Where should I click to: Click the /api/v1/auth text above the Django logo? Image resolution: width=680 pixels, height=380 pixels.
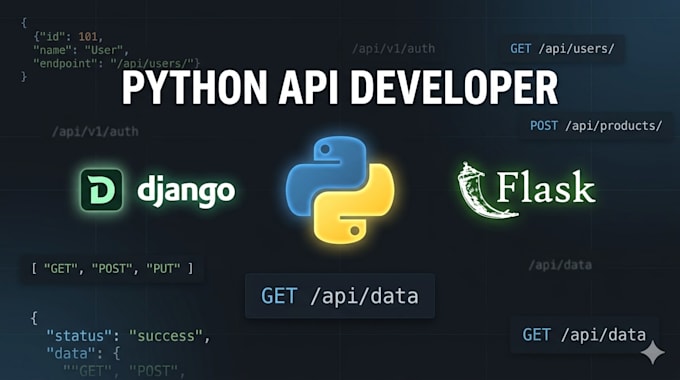(x=95, y=131)
